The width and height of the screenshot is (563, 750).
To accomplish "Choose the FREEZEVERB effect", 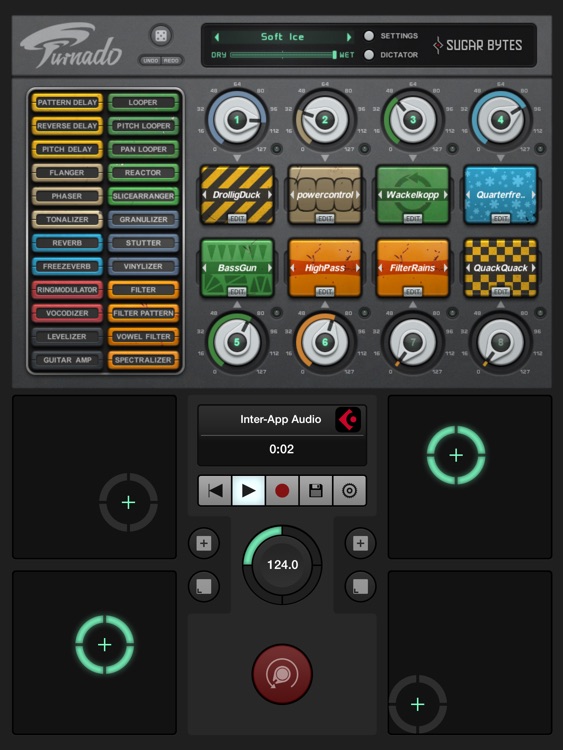I will coord(67,266).
